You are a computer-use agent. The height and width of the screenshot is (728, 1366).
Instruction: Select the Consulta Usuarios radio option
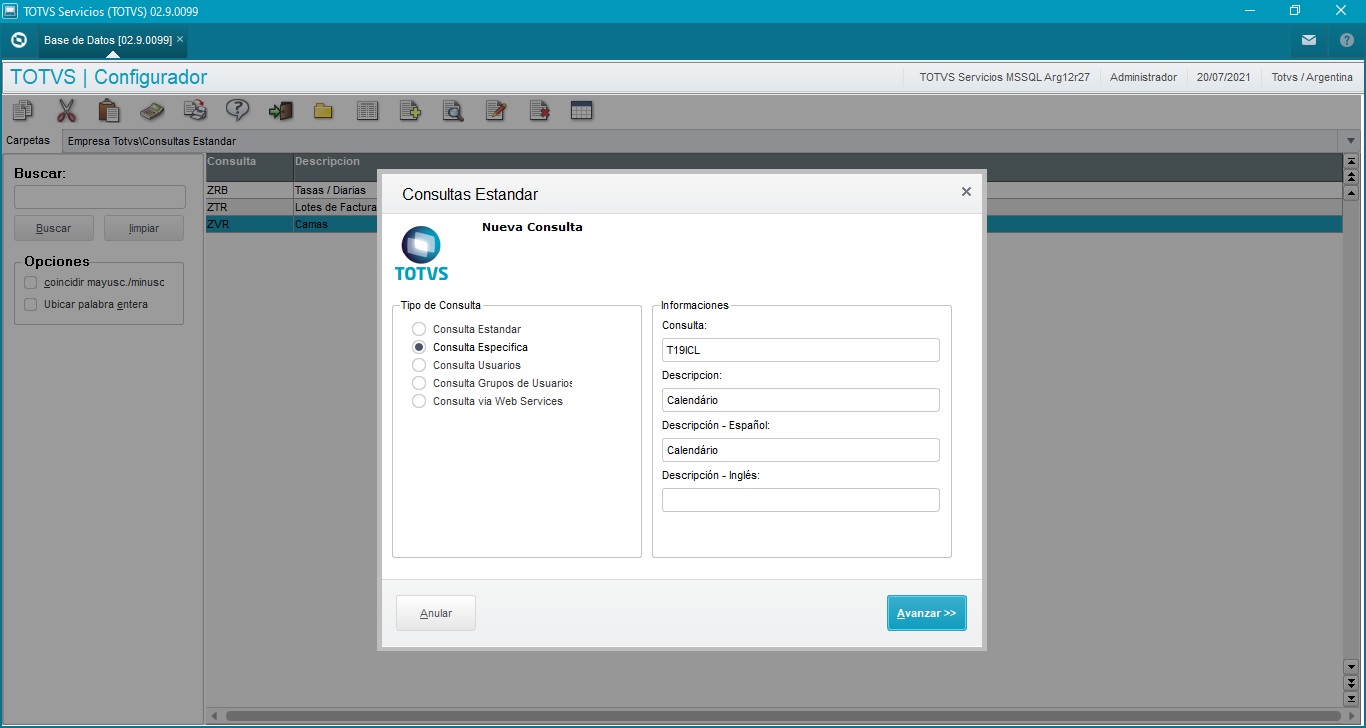tap(419, 365)
